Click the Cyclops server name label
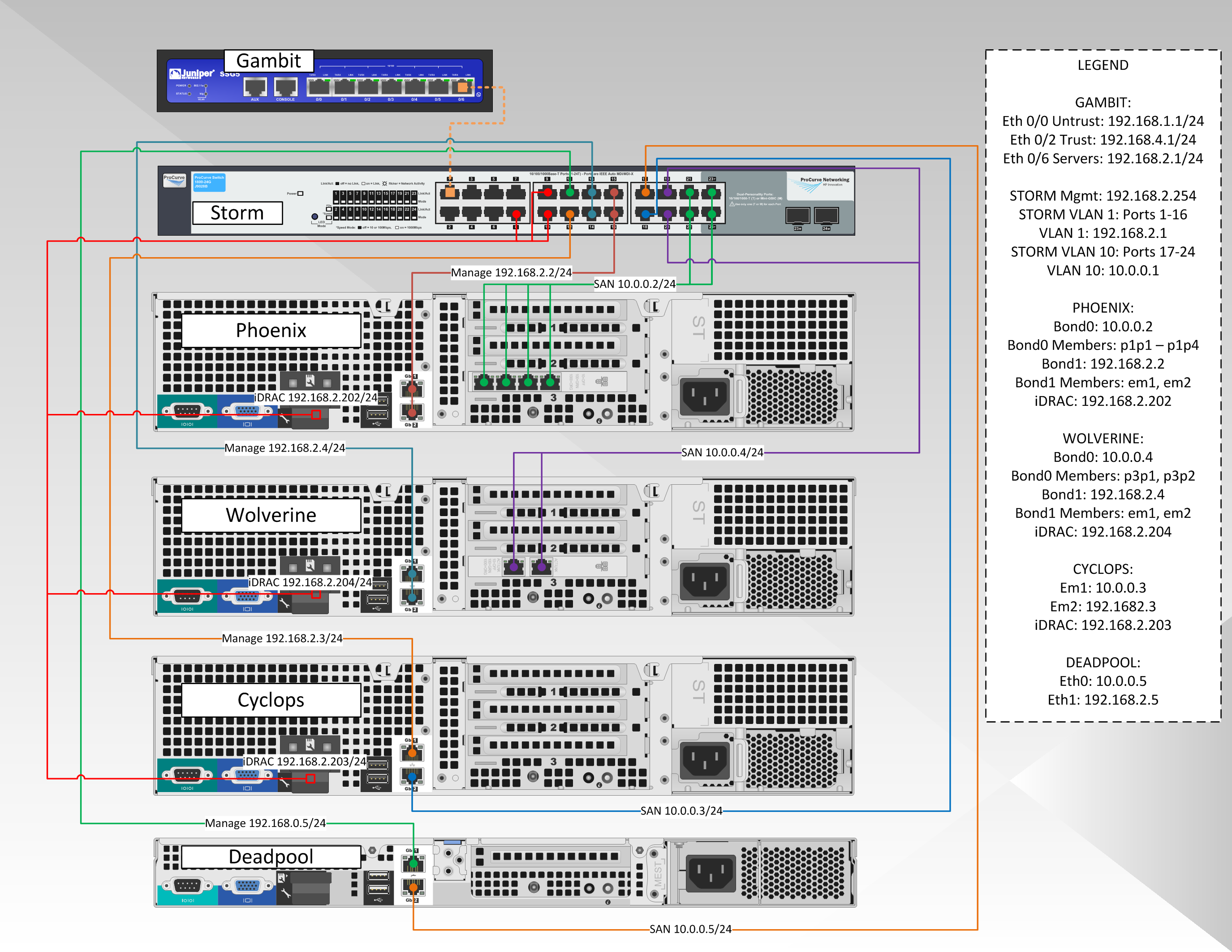 click(271, 700)
